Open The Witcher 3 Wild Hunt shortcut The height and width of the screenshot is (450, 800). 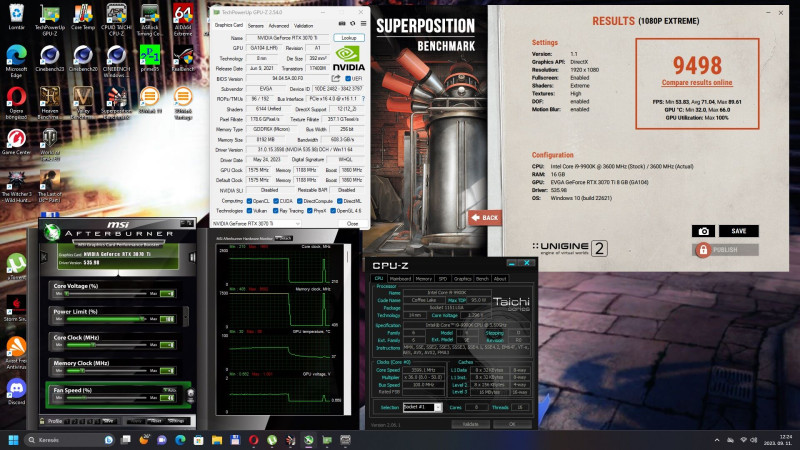16,187
